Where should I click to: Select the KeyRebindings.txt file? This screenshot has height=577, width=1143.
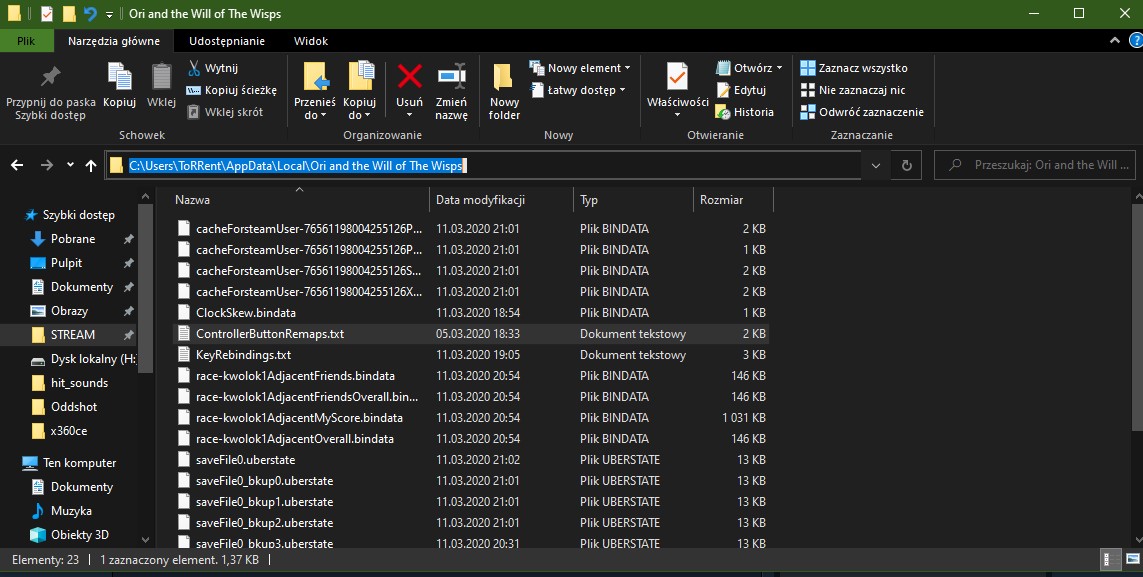(243, 355)
